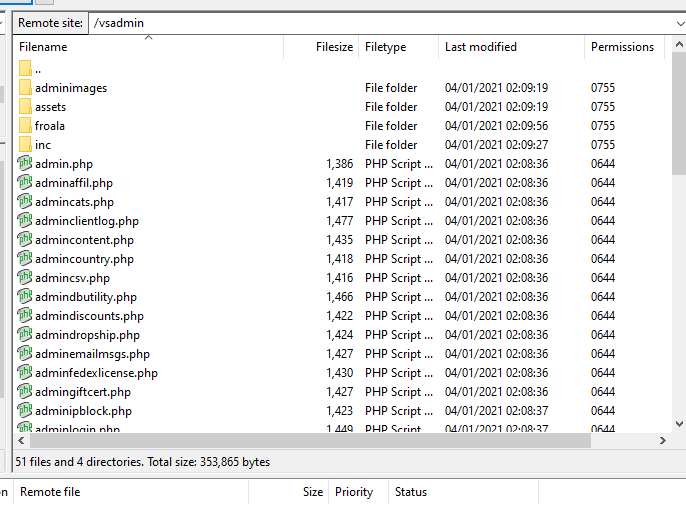Sort files by Filesize column

click(333, 47)
